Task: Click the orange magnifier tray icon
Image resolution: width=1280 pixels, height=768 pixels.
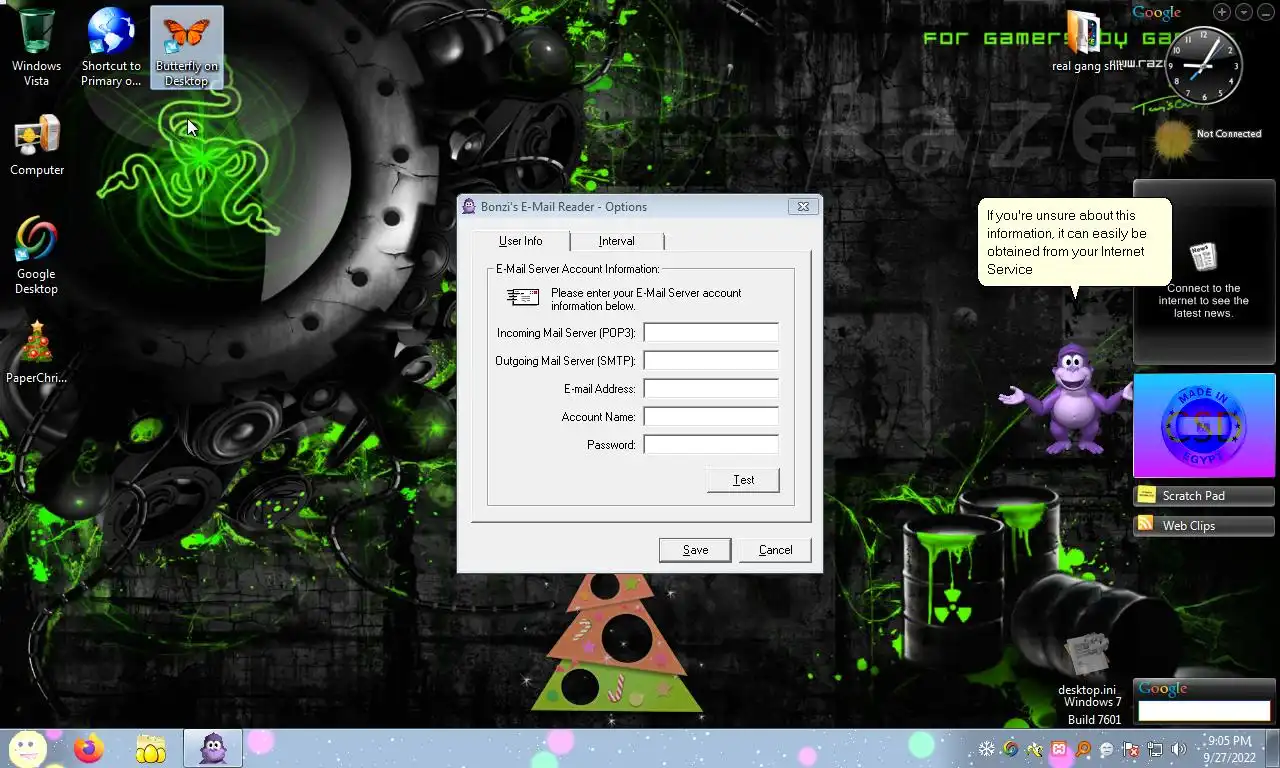Action: point(1083,749)
